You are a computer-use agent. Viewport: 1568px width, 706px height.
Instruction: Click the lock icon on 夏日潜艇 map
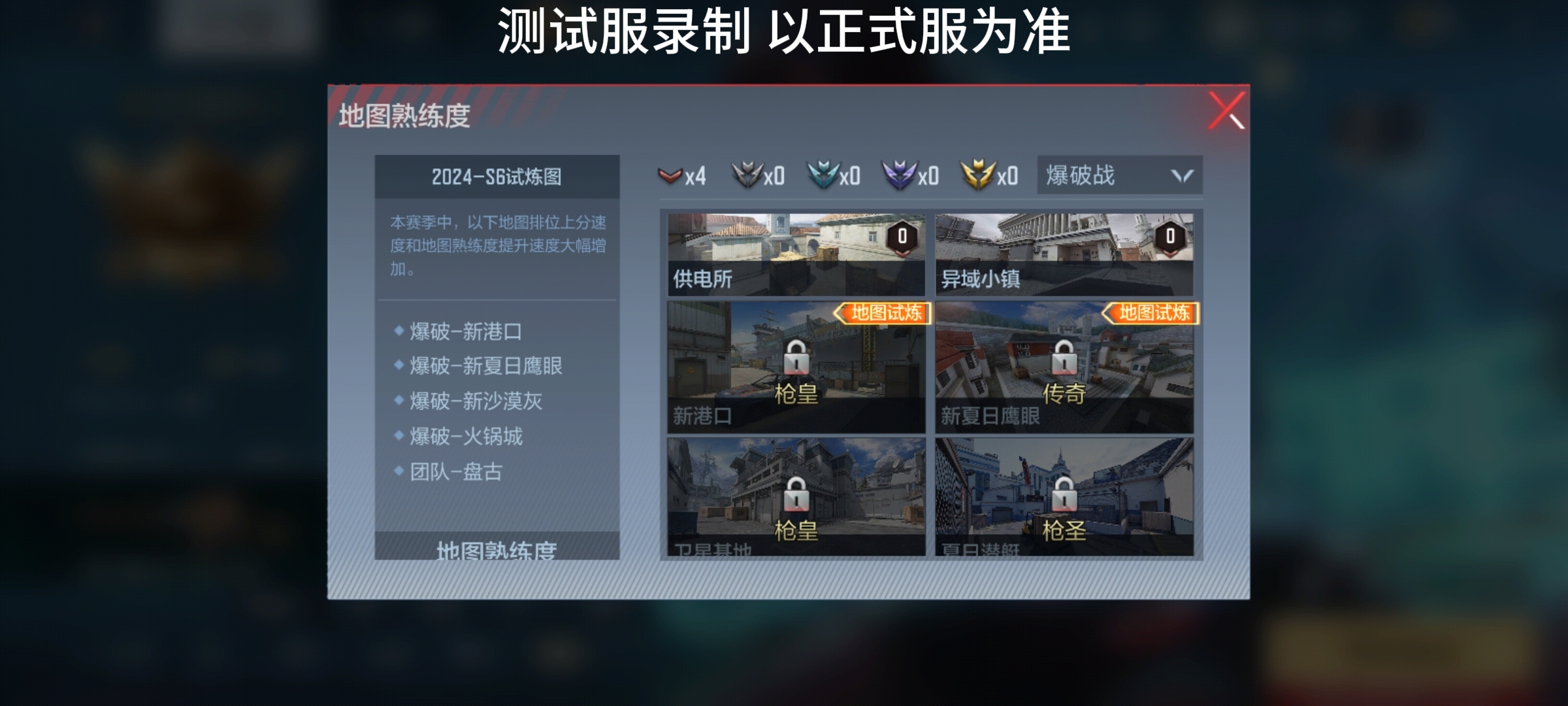(1064, 495)
